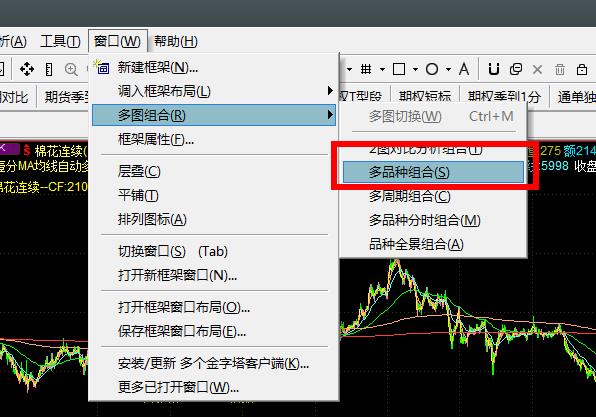Screen dimensions: 596x417
Task: Click the trash bin icon
Action: pos(560,70)
